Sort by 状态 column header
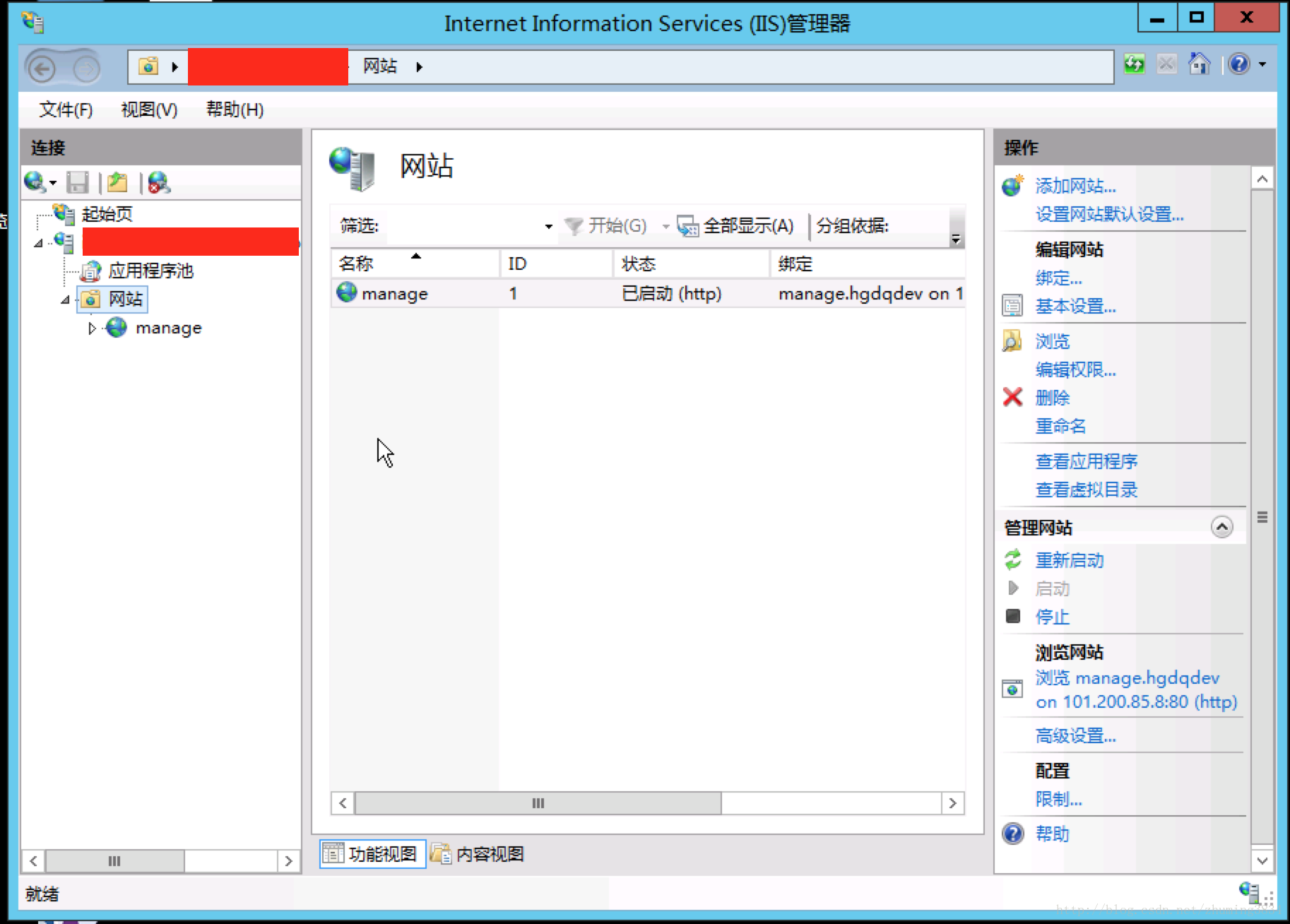 pyautogui.click(x=691, y=263)
